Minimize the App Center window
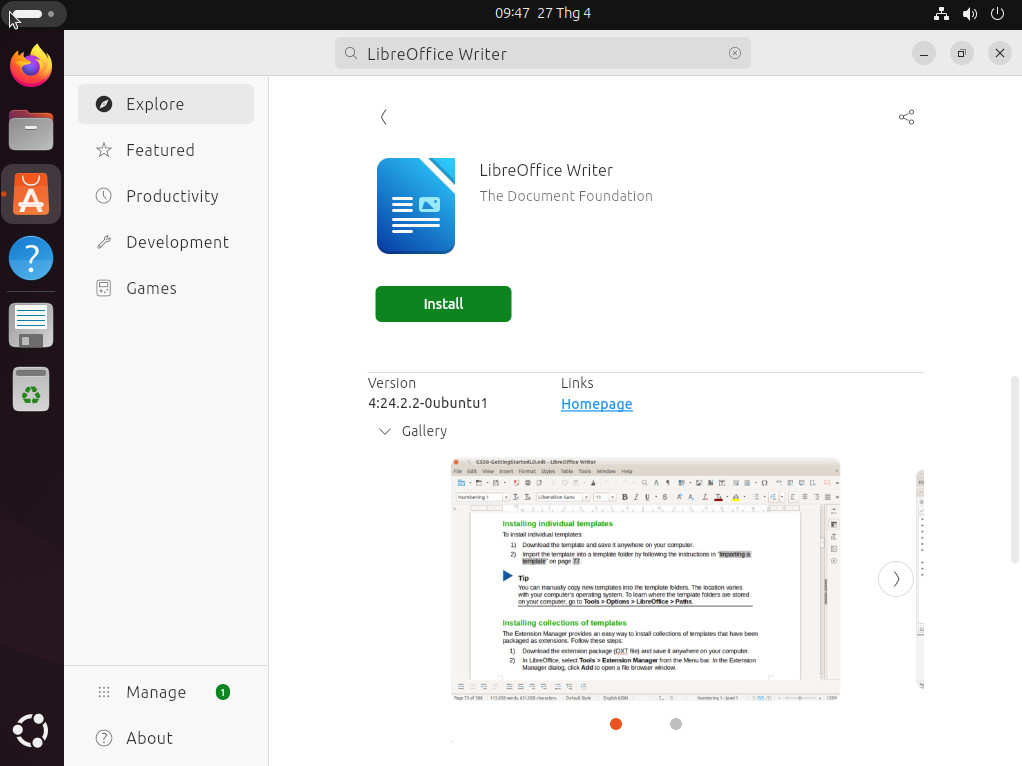The image size is (1022, 766). [924, 53]
